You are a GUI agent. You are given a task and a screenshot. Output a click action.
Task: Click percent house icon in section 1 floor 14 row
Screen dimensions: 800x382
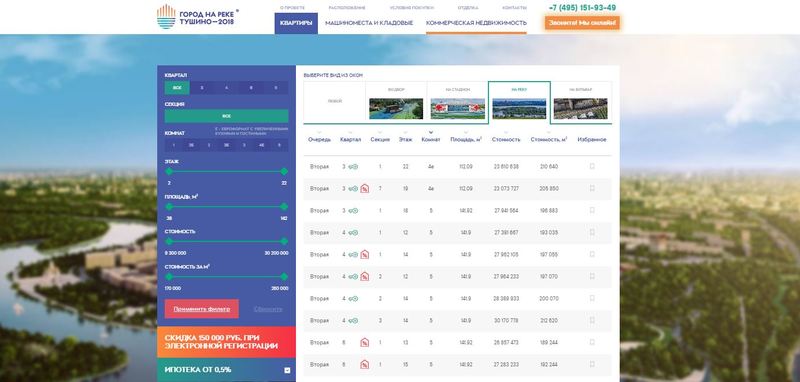(364, 254)
